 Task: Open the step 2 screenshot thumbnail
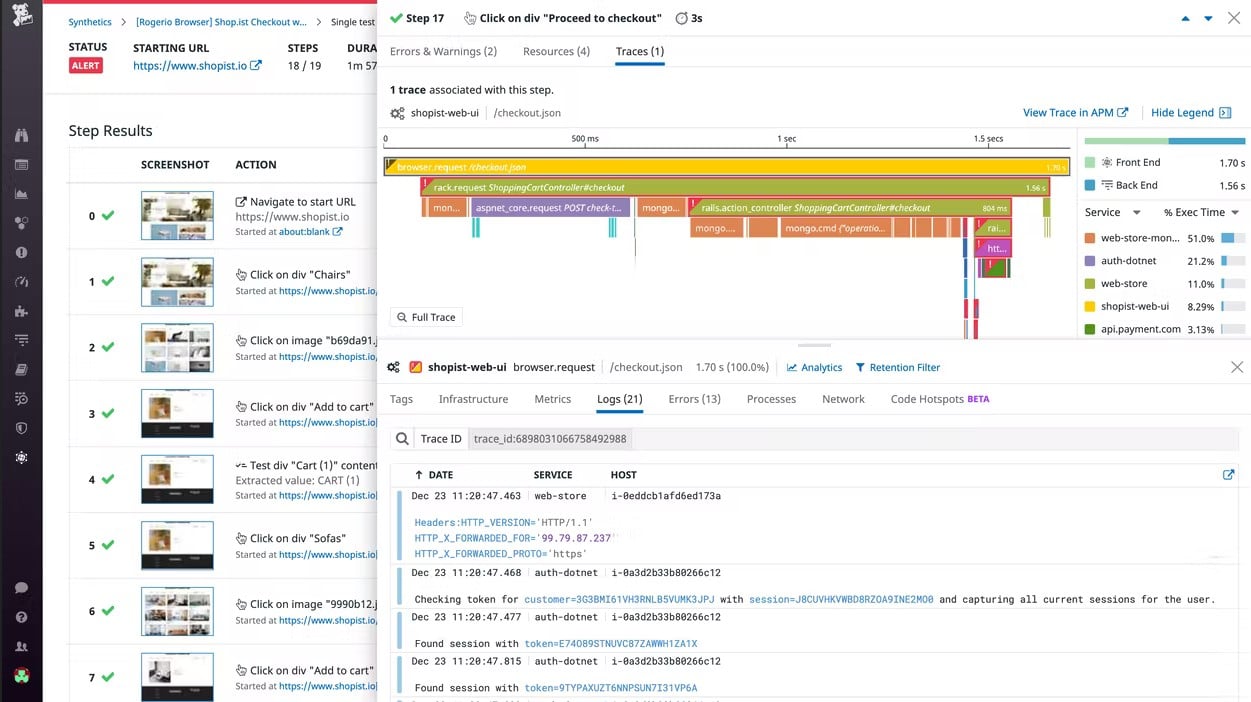[177, 347]
